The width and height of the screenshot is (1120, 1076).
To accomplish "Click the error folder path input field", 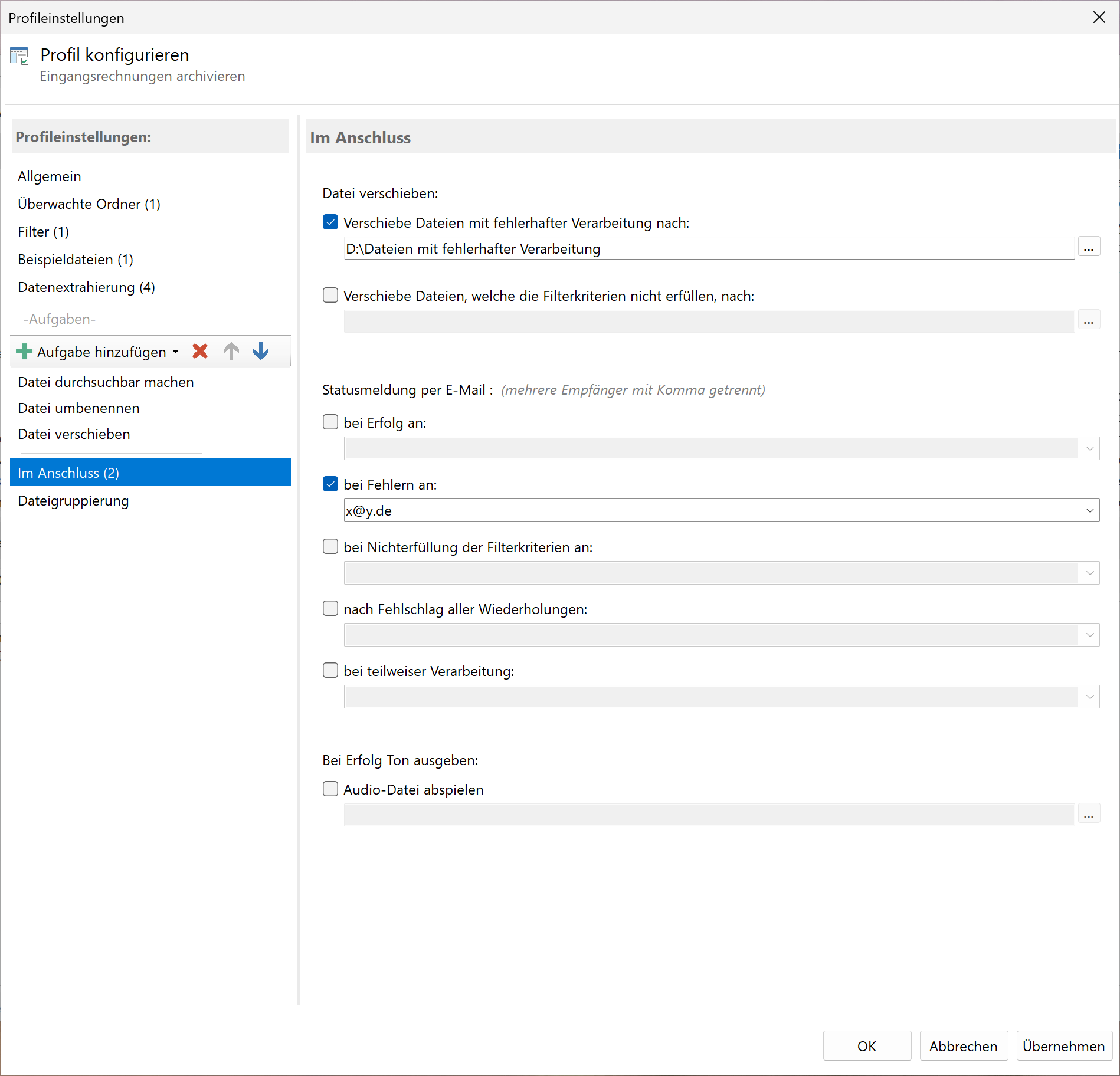I will tap(708, 249).
